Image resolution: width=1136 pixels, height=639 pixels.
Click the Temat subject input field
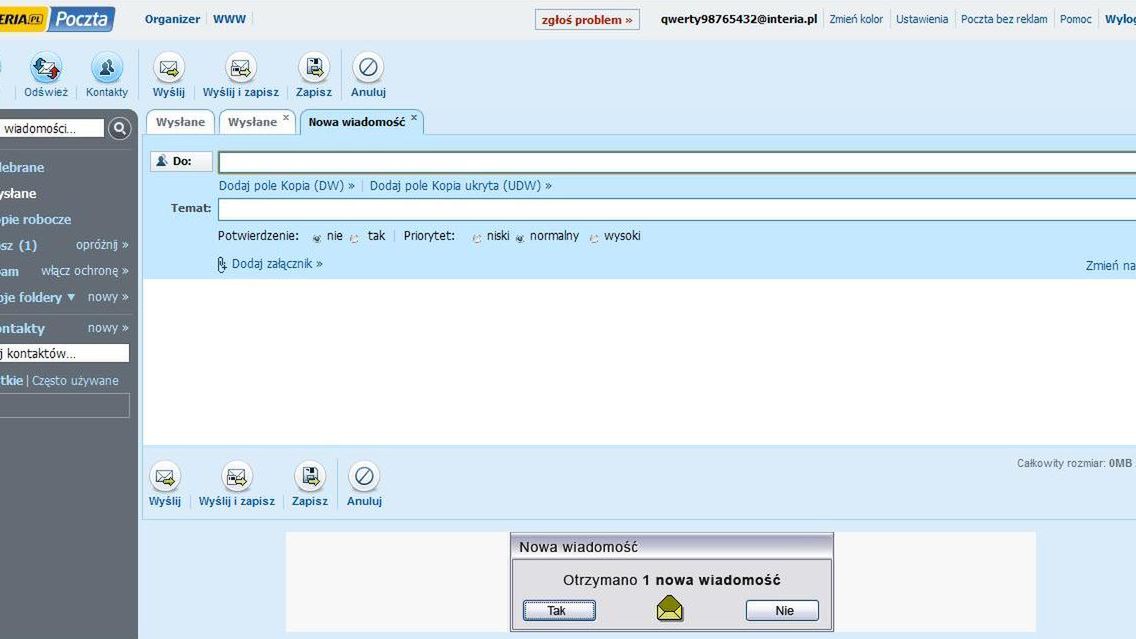click(677, 209)
